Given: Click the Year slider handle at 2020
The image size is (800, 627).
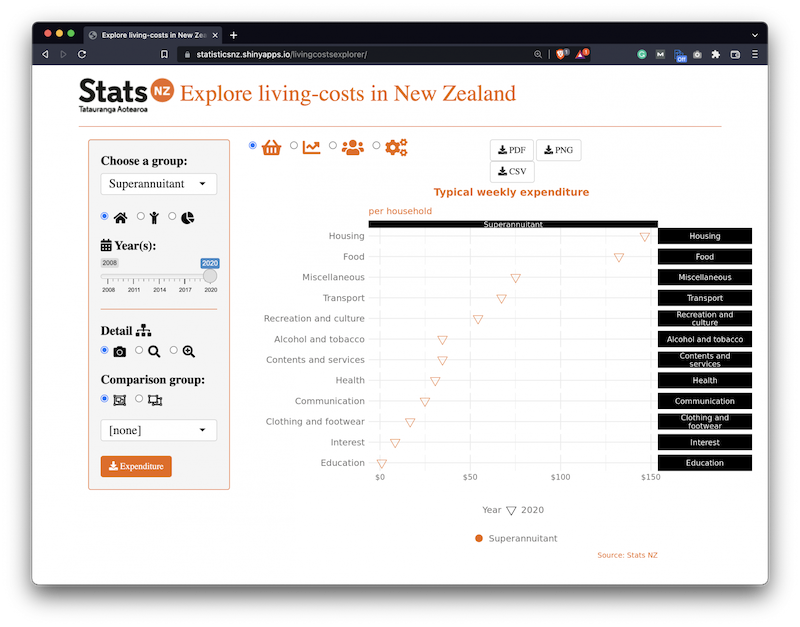Looking at the screenshot, I should click(x=210, y=276).
